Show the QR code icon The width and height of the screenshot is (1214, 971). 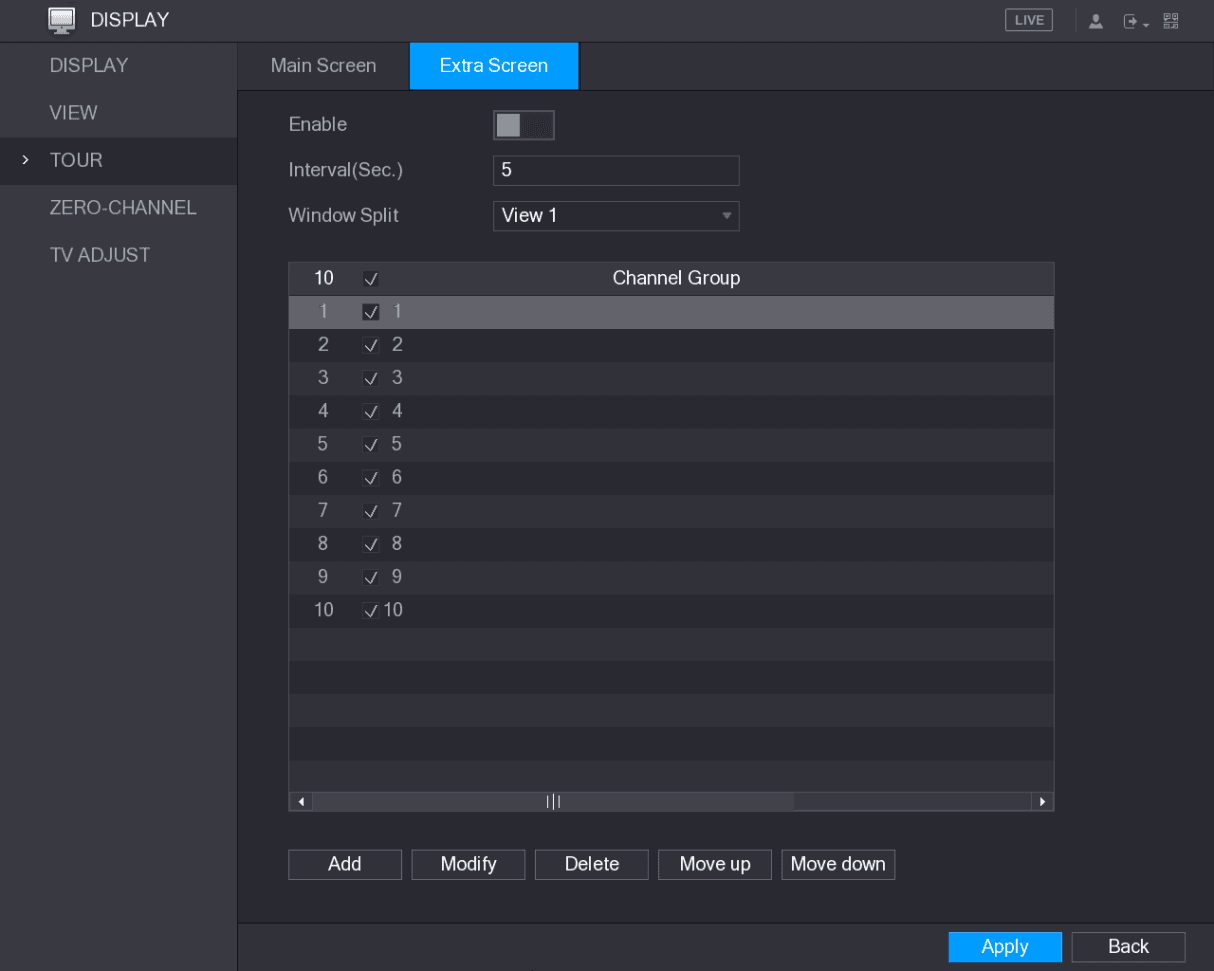click(x=1169, y=21)
